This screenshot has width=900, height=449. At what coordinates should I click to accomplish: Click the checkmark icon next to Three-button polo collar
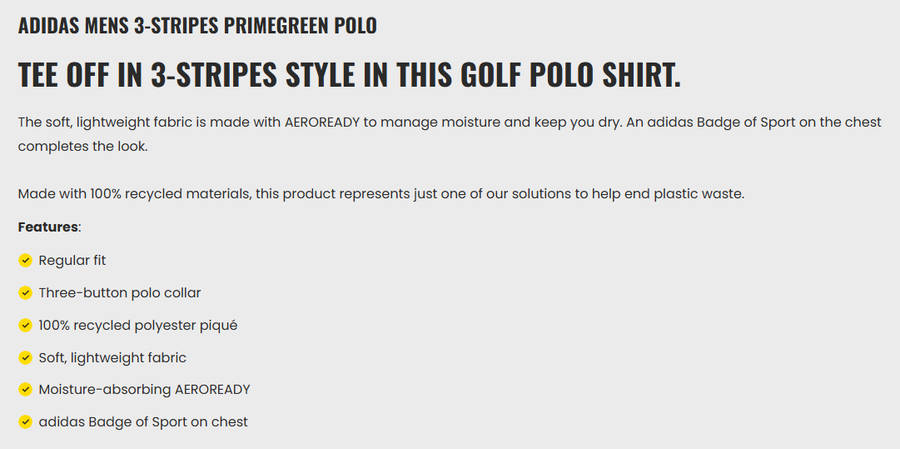click(25, 293)
